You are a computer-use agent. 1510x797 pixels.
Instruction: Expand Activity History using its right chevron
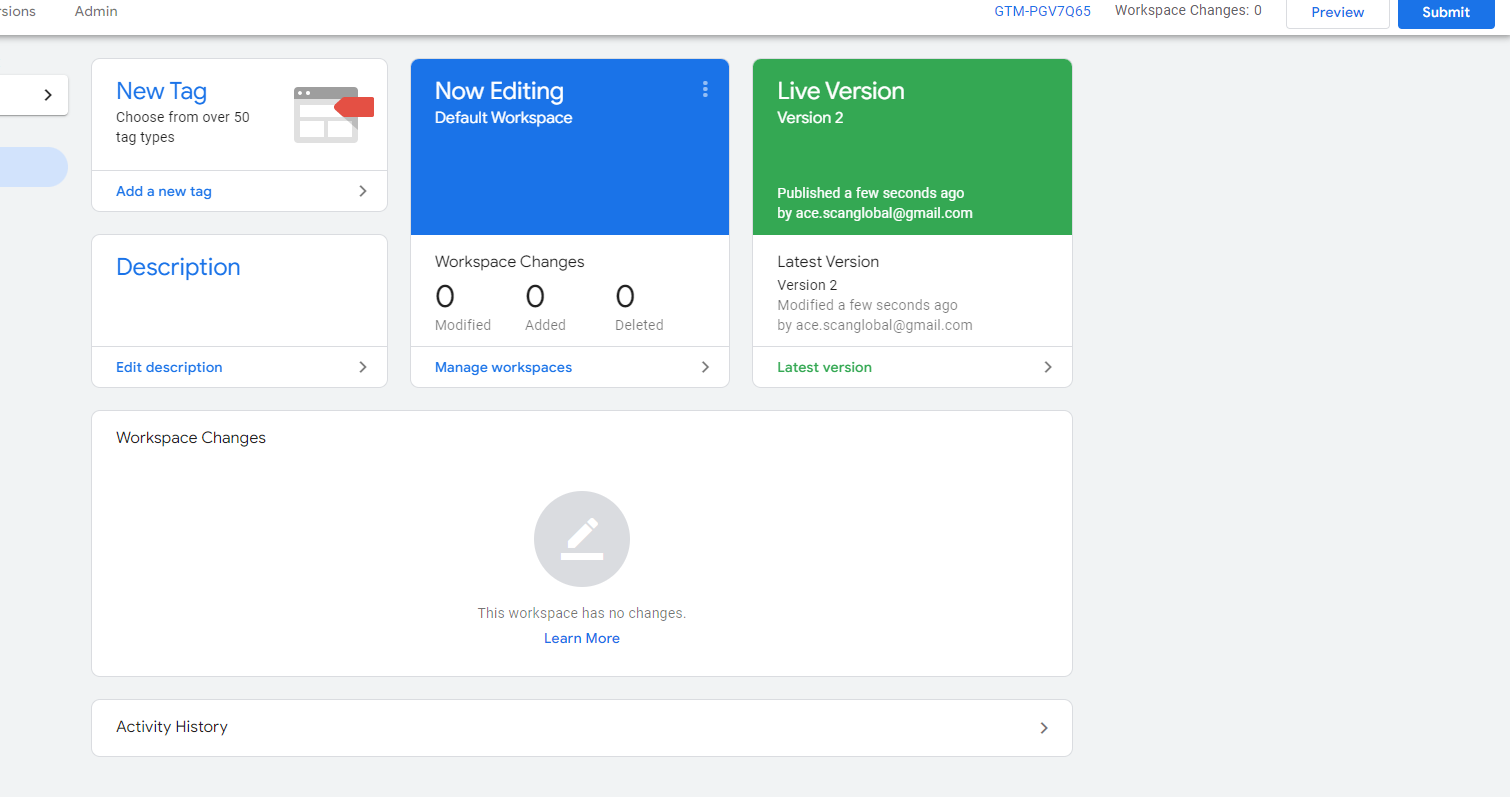point(1044,728)
